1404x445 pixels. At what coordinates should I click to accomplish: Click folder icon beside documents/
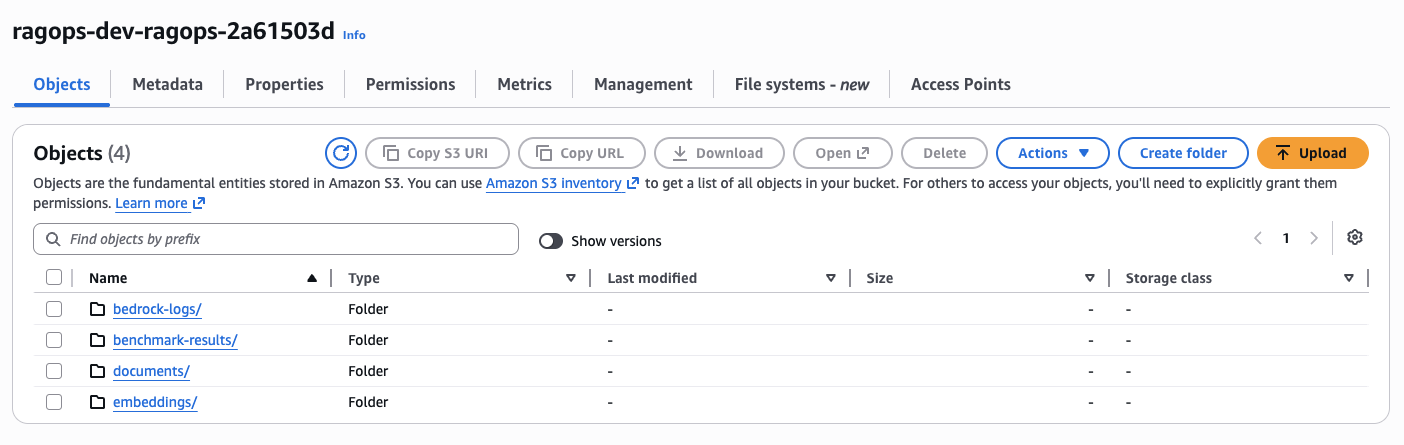click(x=97, y=371)
